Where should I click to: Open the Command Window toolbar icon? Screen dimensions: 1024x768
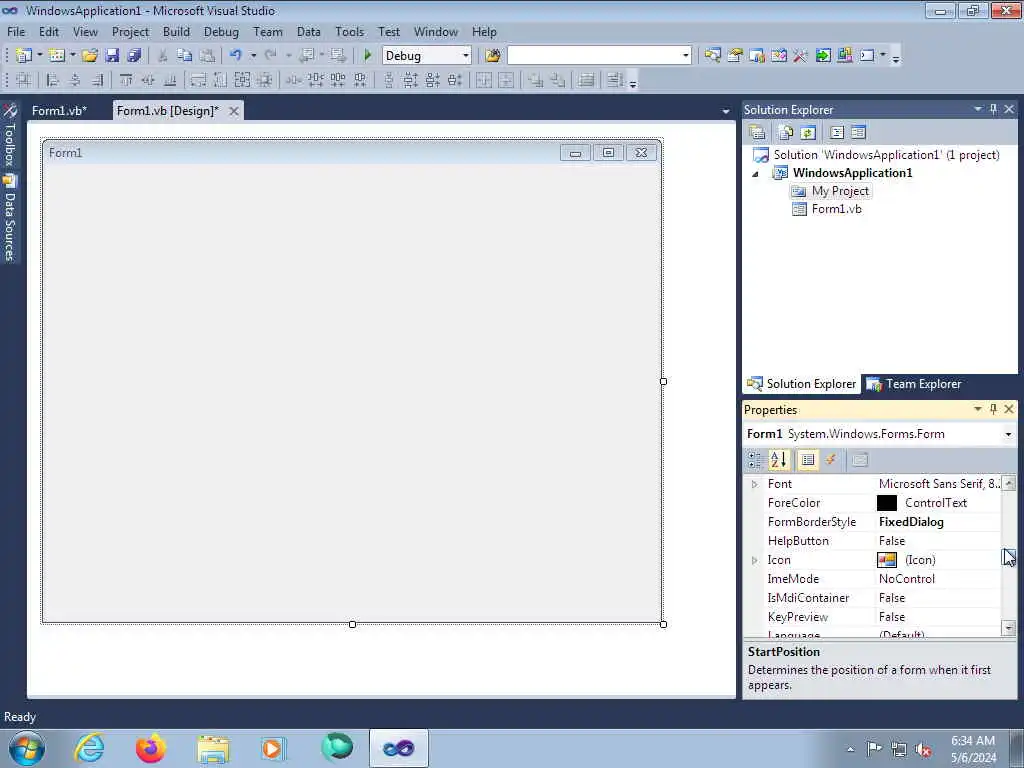[x=867, y=56]
